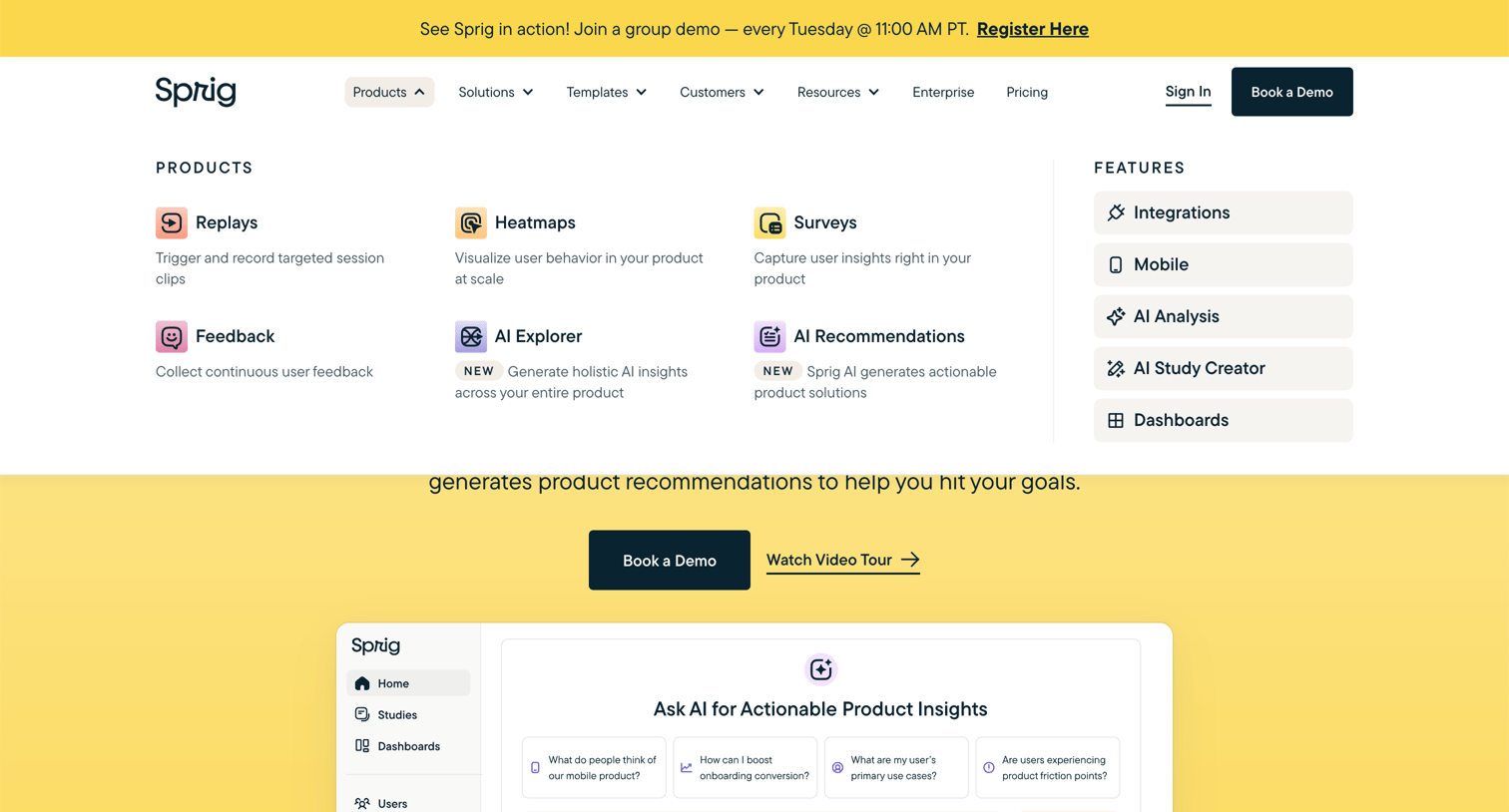The height and width of the screenshot is (812, 1509).
Task: Click the NEW badge under AI Explorer
Action: click(x=478, y=371)
